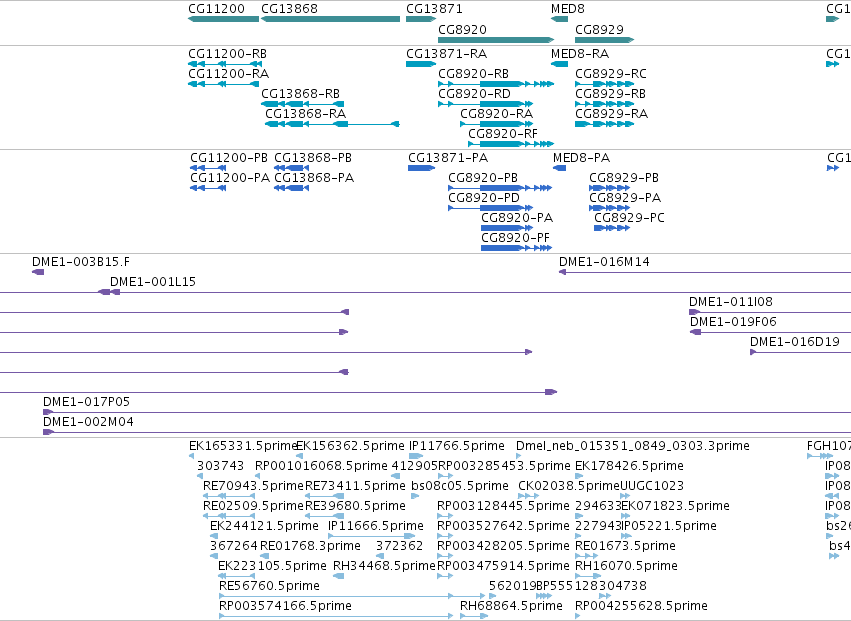Select BAC clone label DME1-002M04
Screen dimensions: 851x621
pos(88,422)
